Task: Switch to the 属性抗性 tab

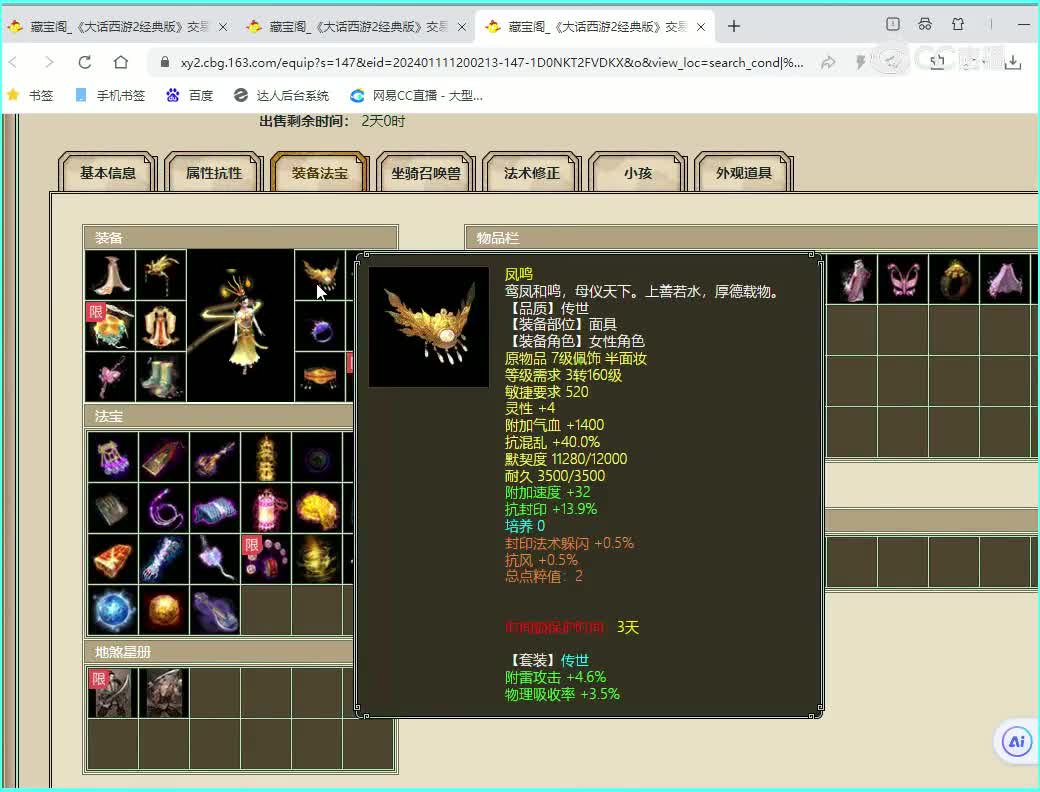Action: click(x=214, y=173)
